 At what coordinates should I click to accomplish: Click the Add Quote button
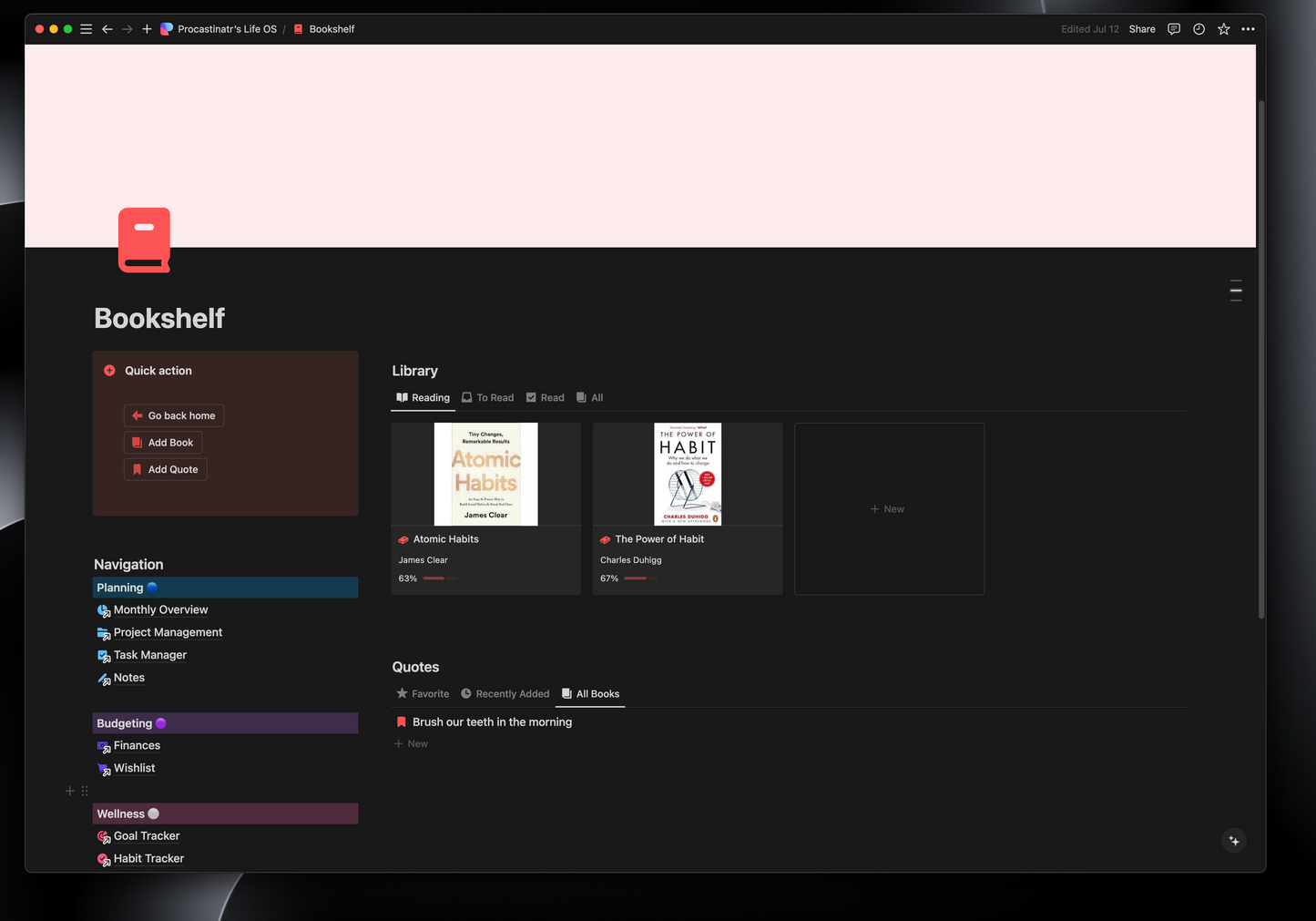click(166, 469)
